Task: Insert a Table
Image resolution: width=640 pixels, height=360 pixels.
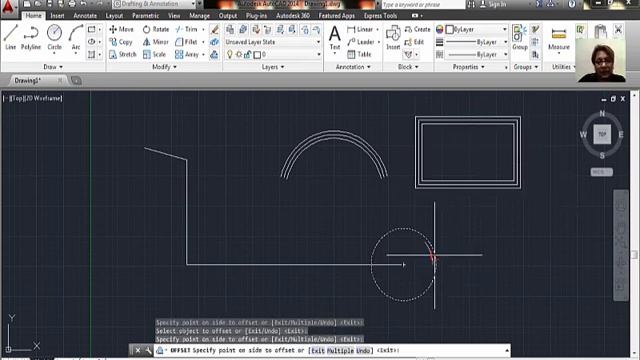Action: [x=359, y=54]
